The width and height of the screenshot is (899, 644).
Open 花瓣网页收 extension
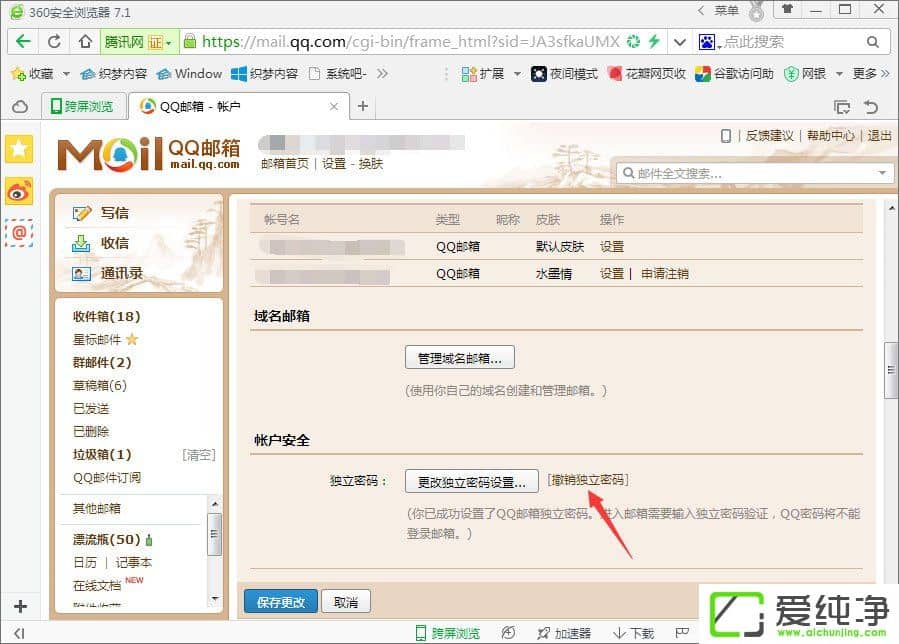point(647,73)
